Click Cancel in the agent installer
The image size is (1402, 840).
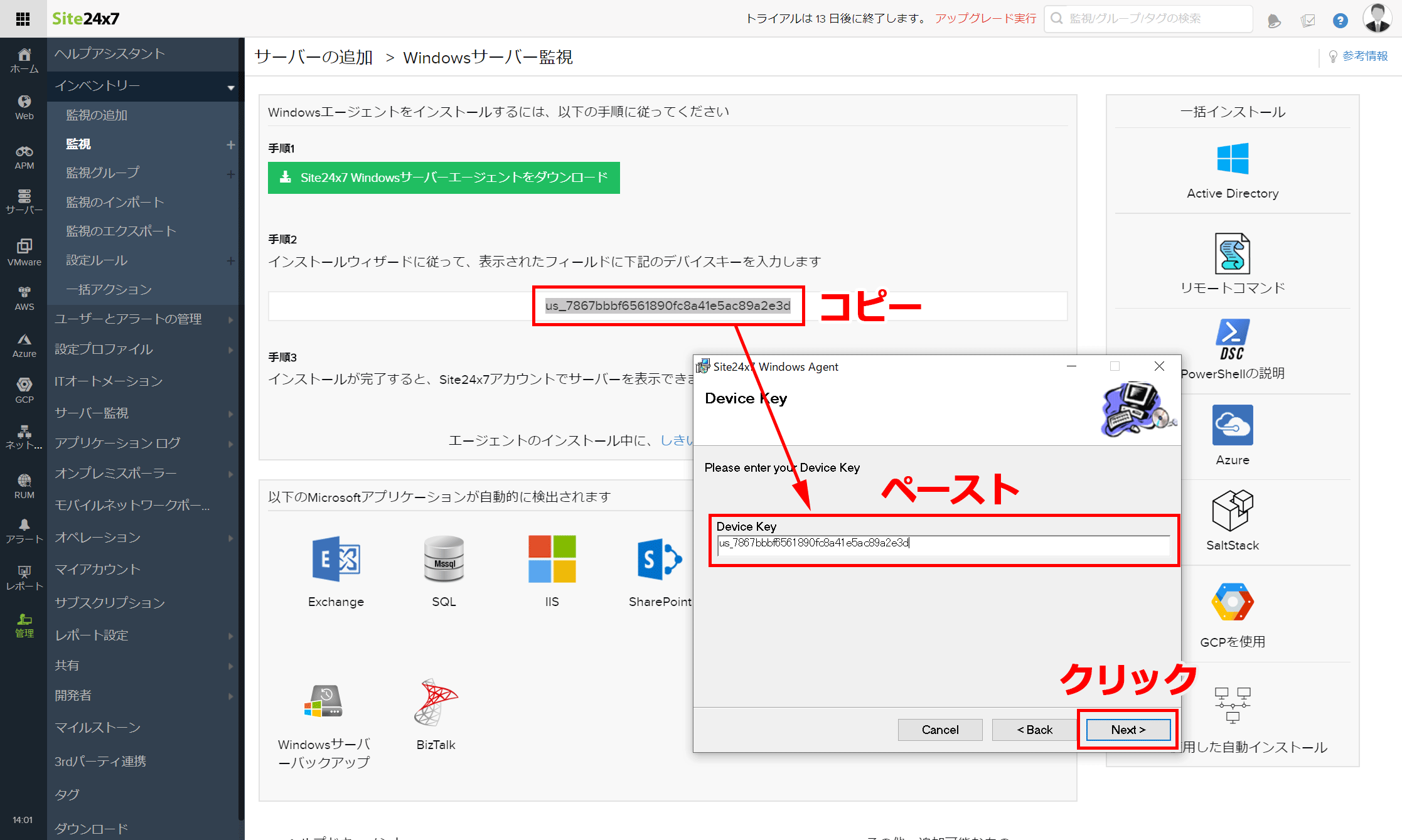(940, 730)
